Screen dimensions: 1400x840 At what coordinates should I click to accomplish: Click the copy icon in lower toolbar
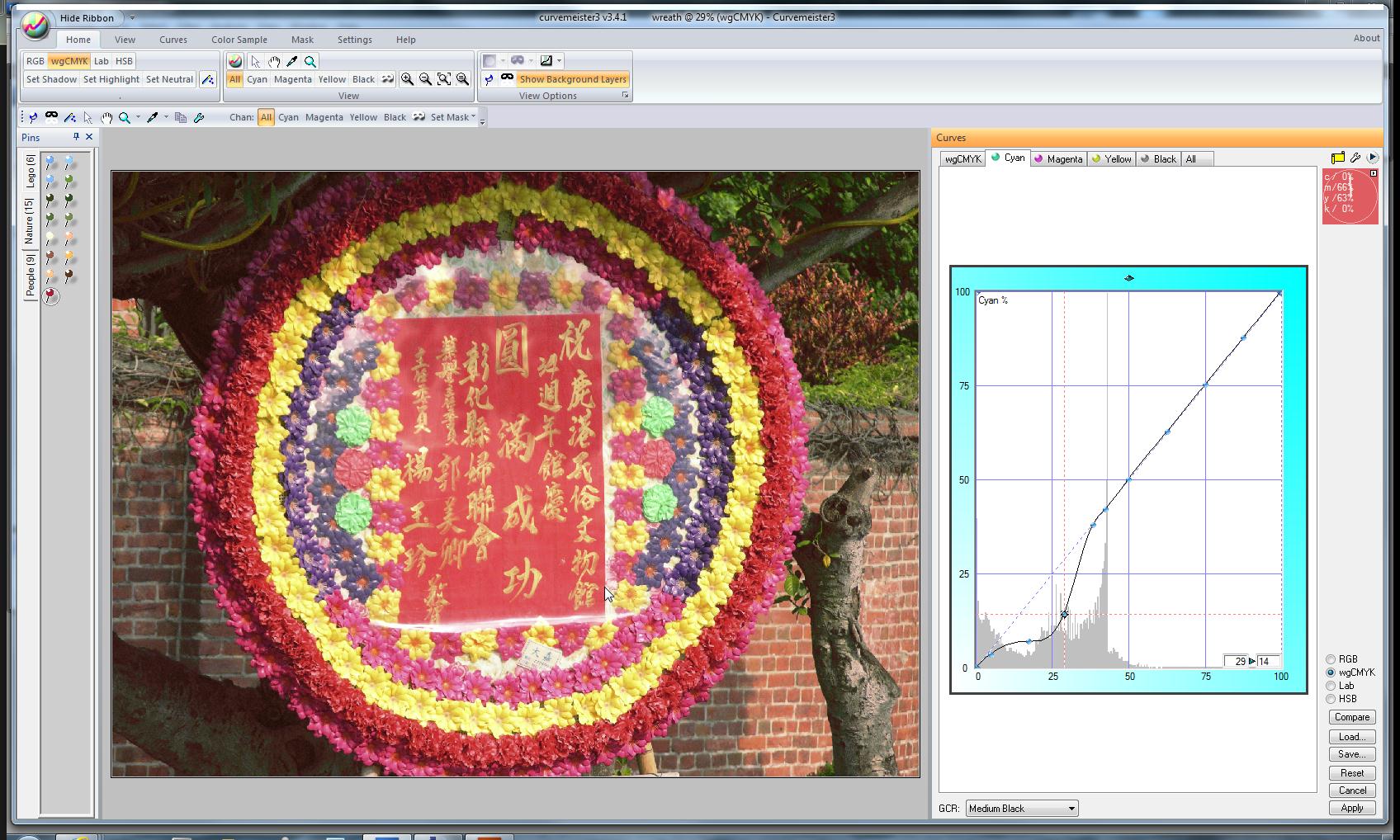pos(180,117)
